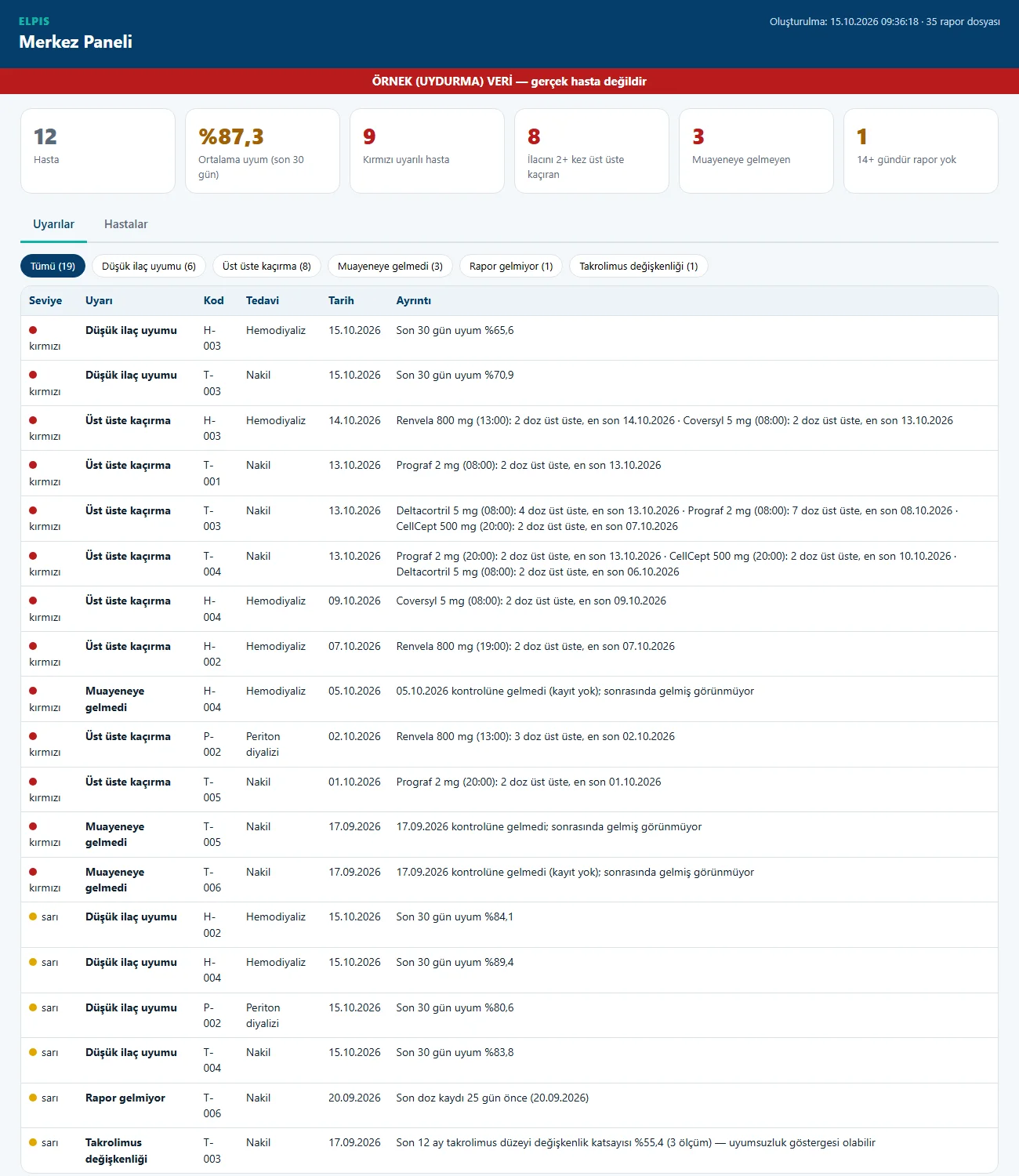Viewport: 1019px width, 1176px height.
Task: Click the Ayrıntı column header
Action: 414,301
